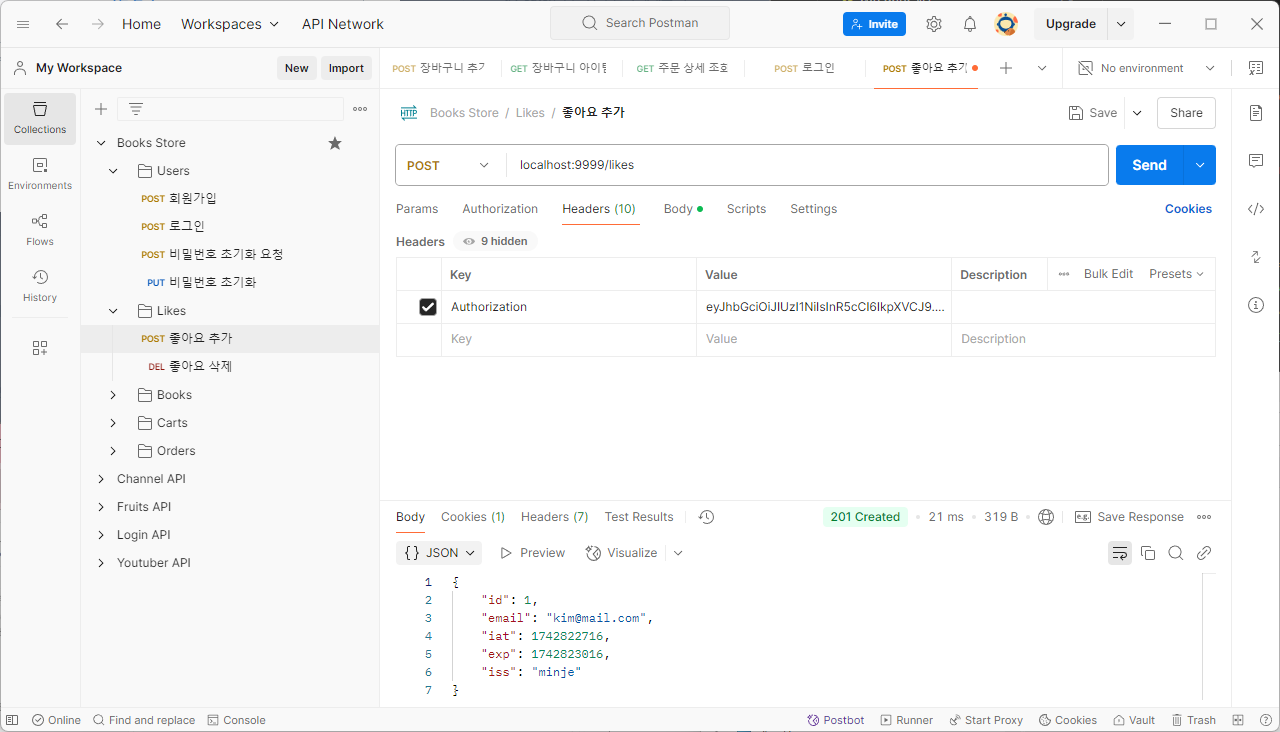Open the Code snippet icon
Viewport: 1280px width, 732px height.
coord(1256,209)
